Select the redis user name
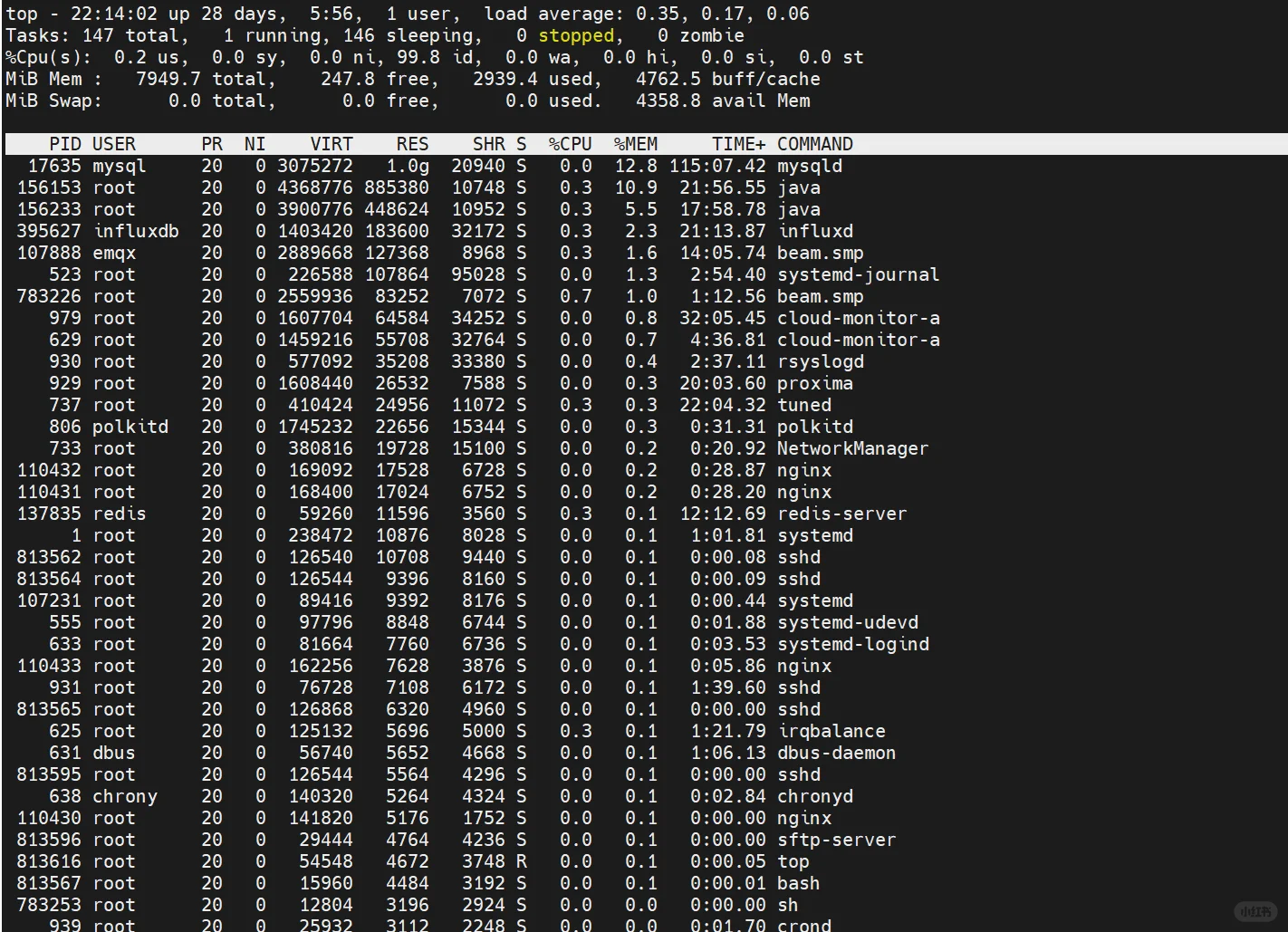This screenshot has height=932, width=1288. click(x=120, y=514)
